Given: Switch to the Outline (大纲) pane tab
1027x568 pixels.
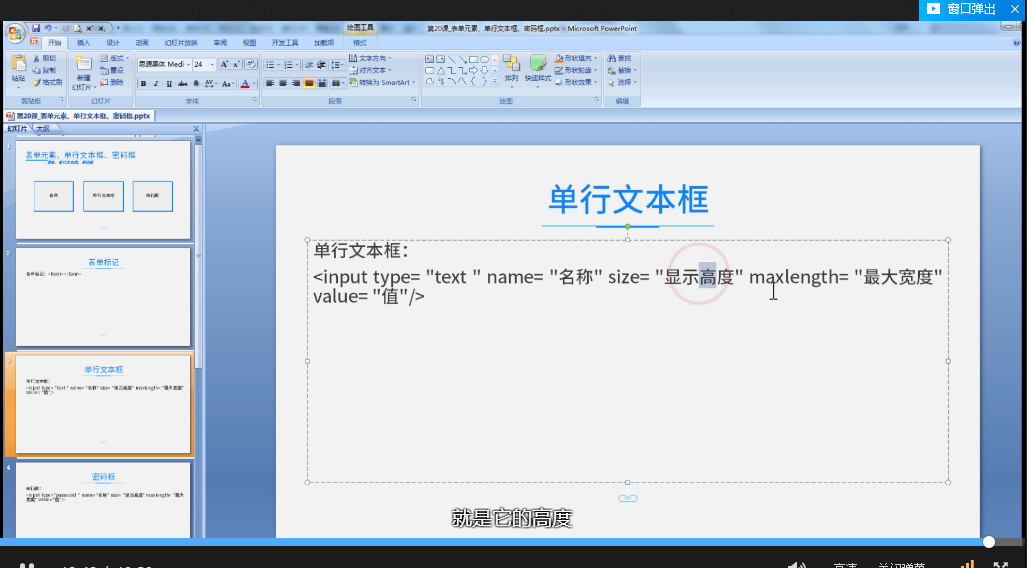Looking at the screenshot, I should [43, 129].
